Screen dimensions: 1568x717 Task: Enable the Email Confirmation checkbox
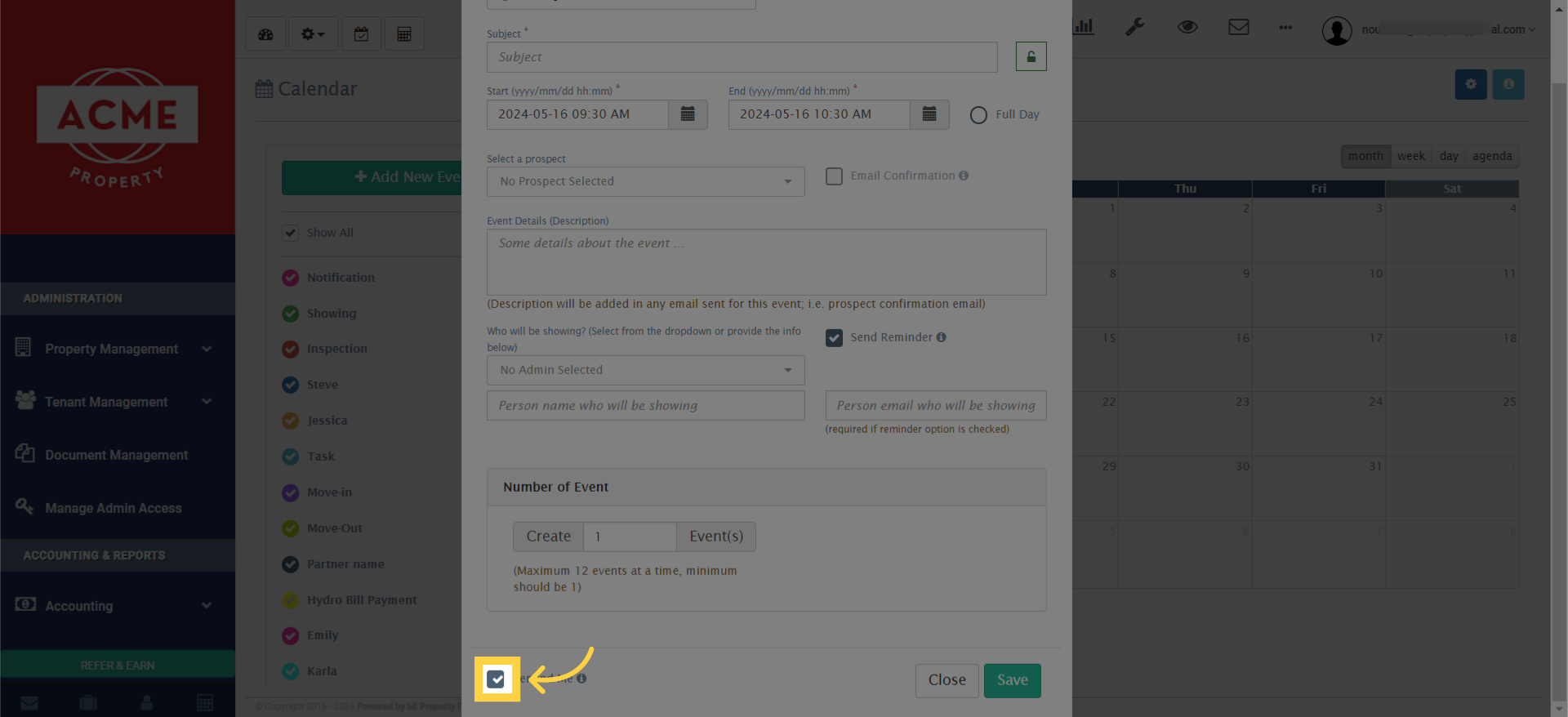(834, 176)
